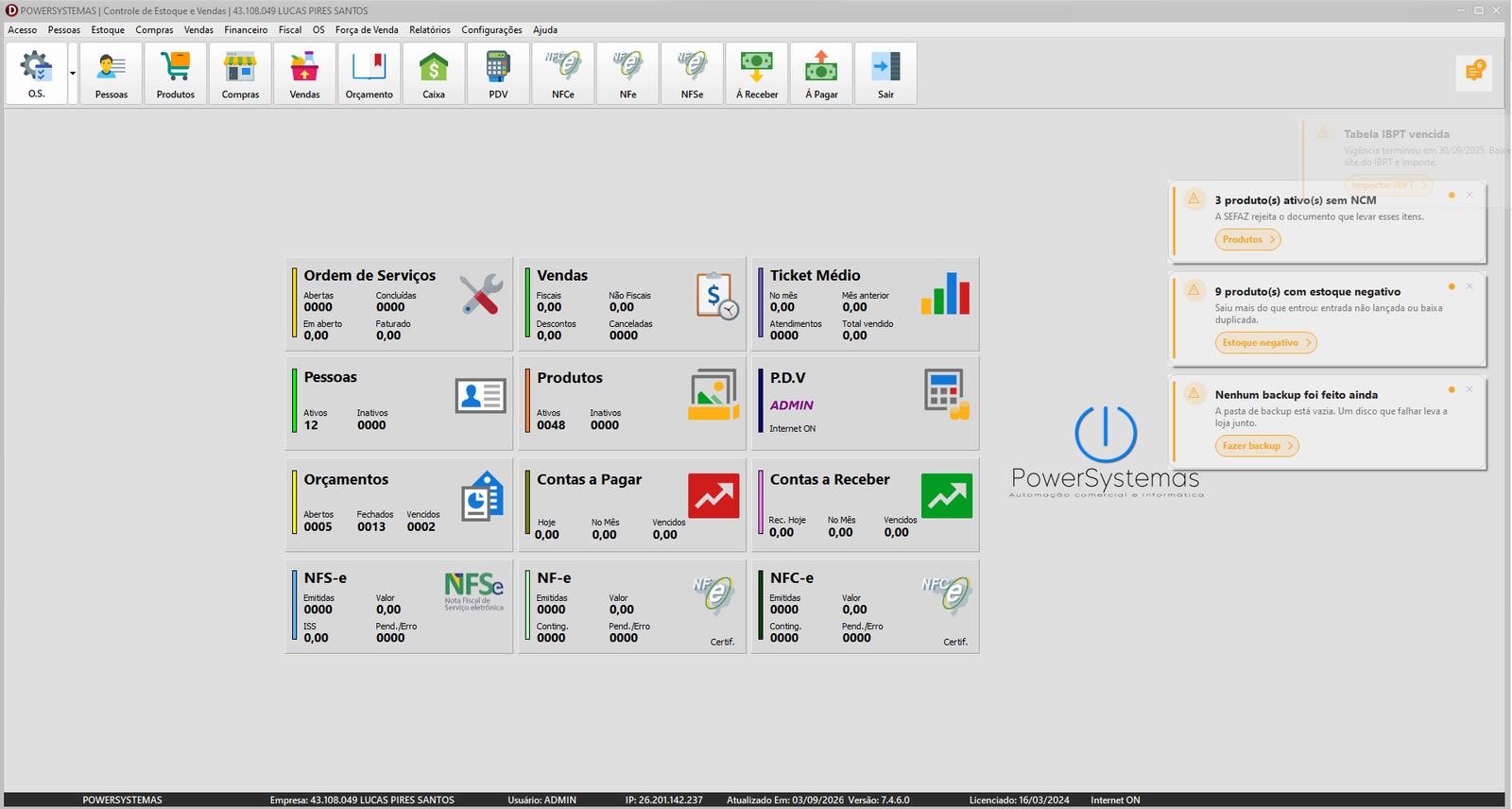Screen dimensions: 1512x809
Task: Open the O.S. toolbar button
Action: coord(36,73)
